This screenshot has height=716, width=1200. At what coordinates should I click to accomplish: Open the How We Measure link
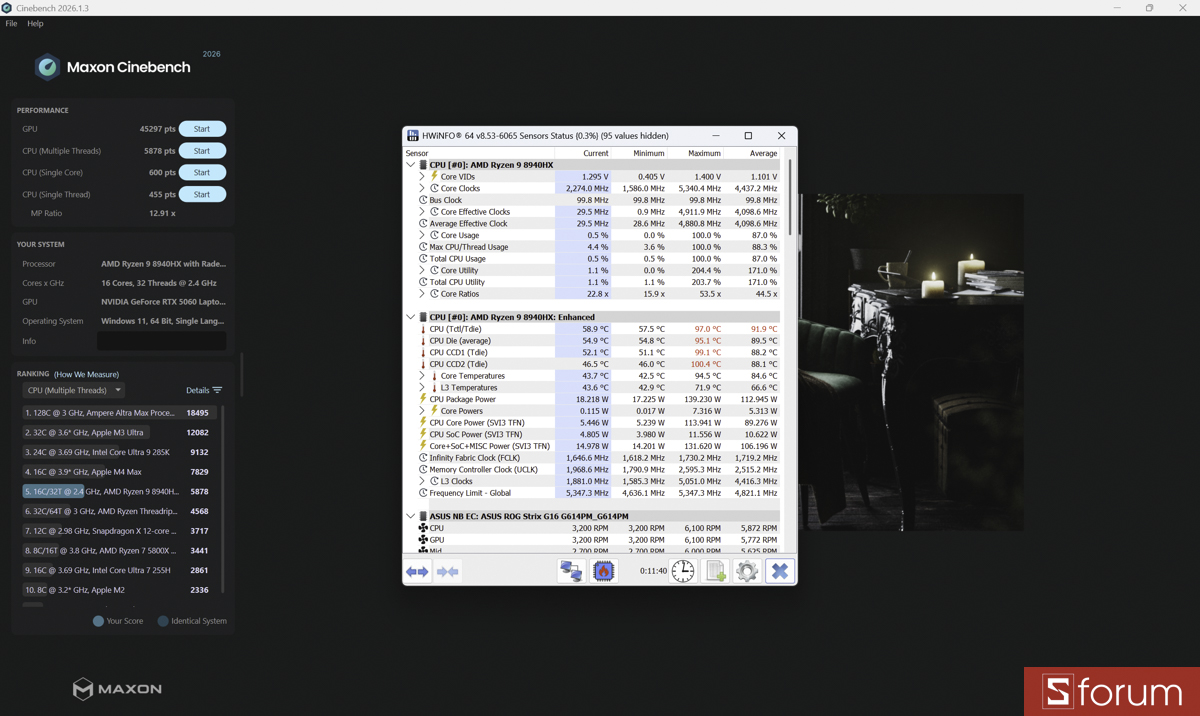click(86, 374)
